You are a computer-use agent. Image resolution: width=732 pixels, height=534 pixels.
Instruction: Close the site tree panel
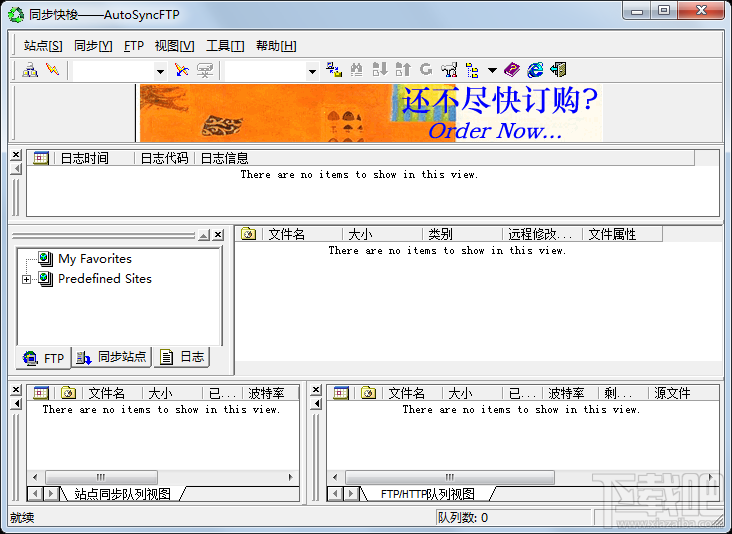click(218, 235)
